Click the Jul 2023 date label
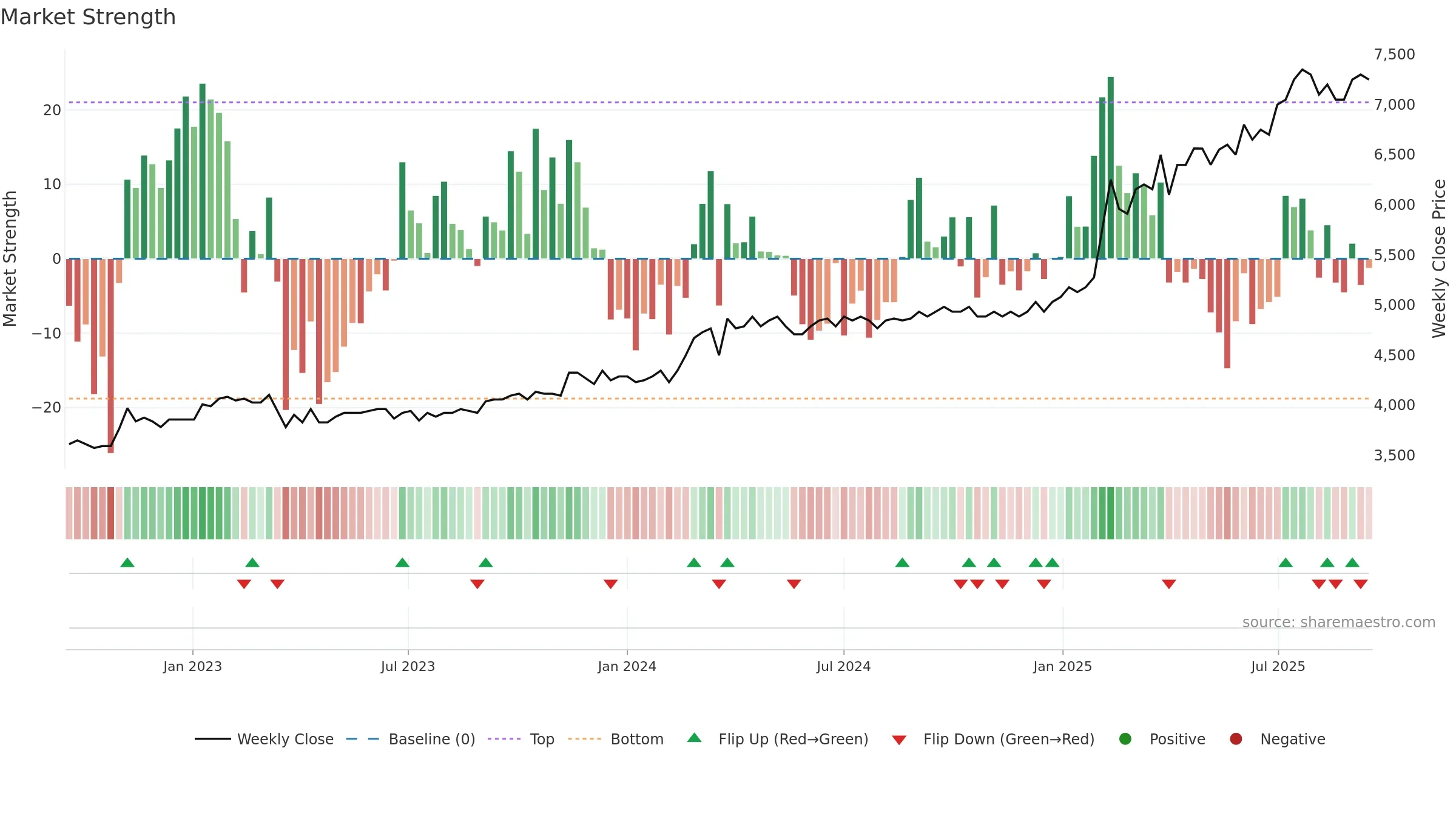The width and height of the screenshot is (1456, 819). (408, 666)
